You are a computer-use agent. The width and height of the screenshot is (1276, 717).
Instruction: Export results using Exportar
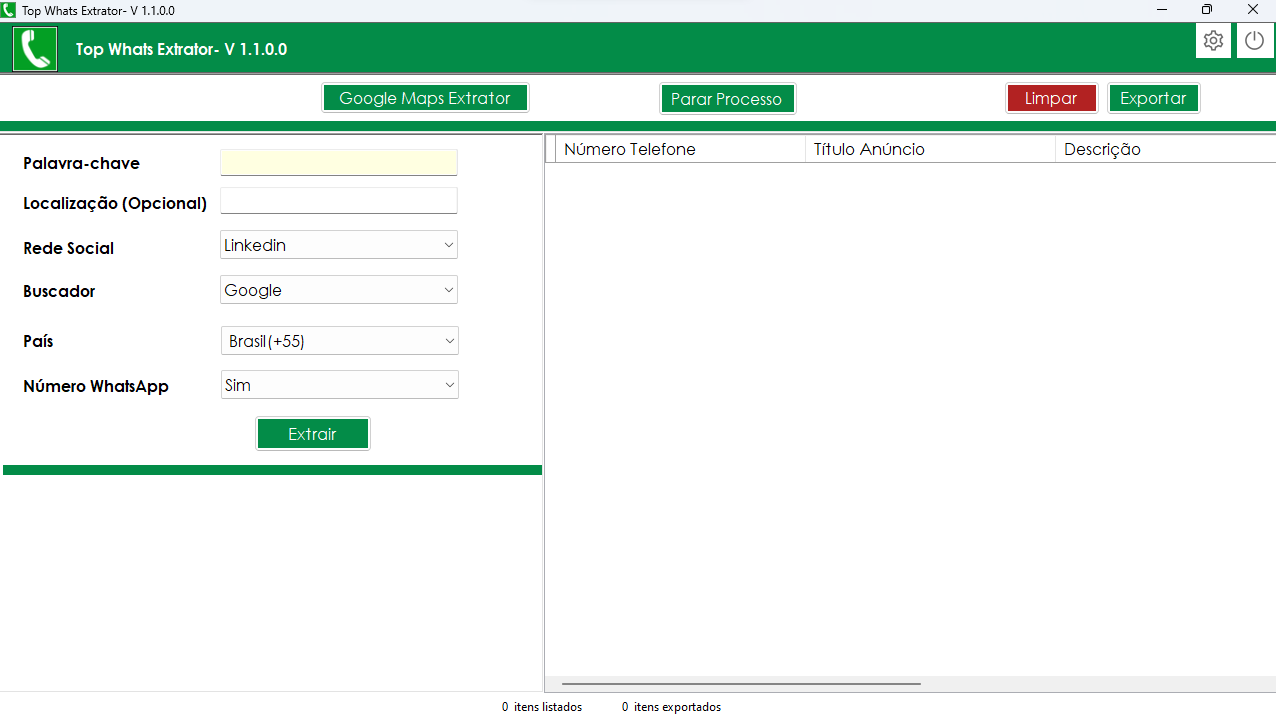1153,98
